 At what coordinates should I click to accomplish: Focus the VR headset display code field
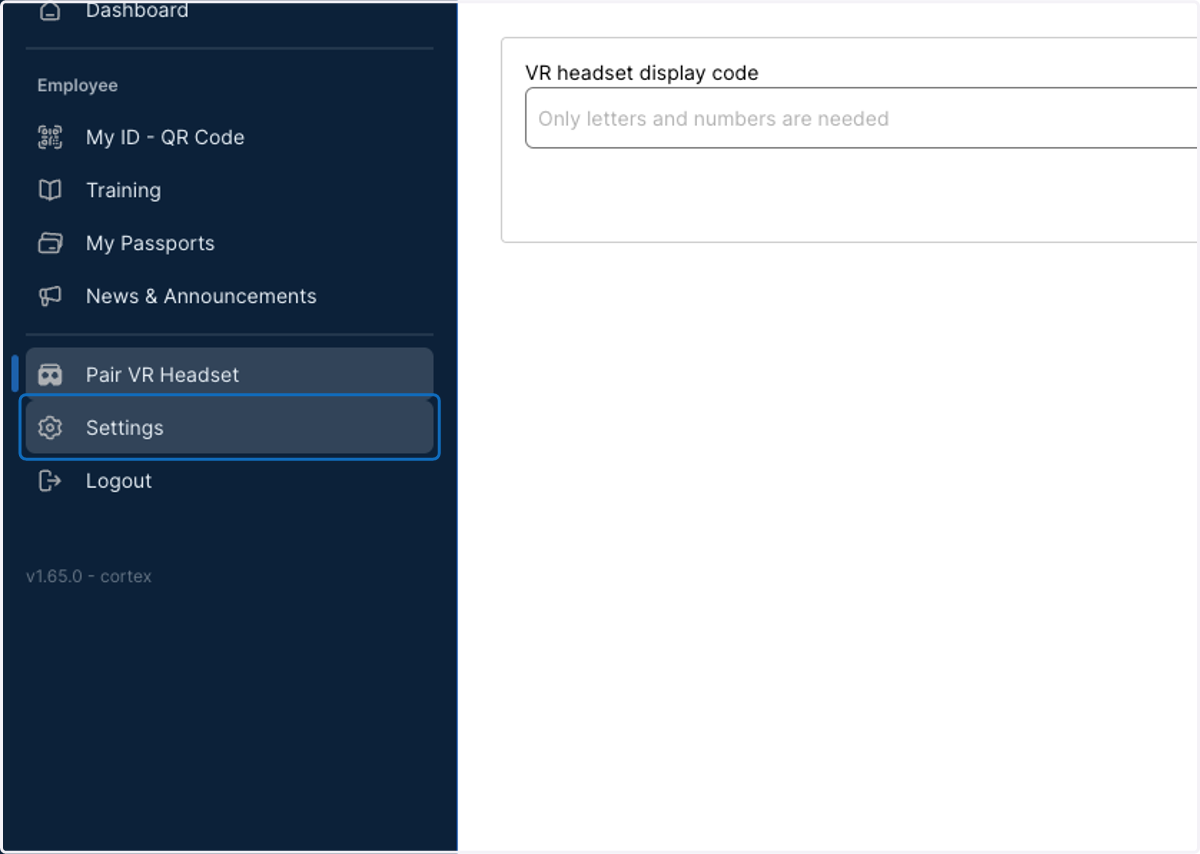click(x=861, y=118)
